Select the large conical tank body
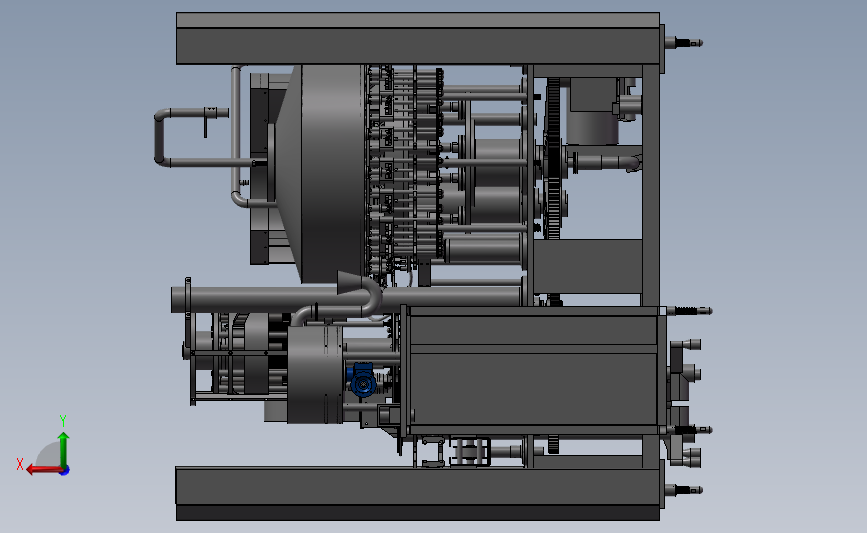Viewport: 867px width, 533px height. (x=321, y=174)
